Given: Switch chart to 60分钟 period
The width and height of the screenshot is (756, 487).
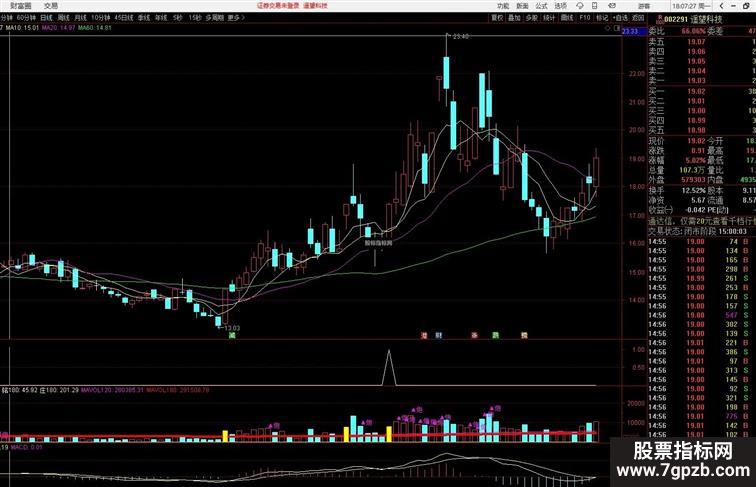Looking at the screenshot, I should (26, 17).
